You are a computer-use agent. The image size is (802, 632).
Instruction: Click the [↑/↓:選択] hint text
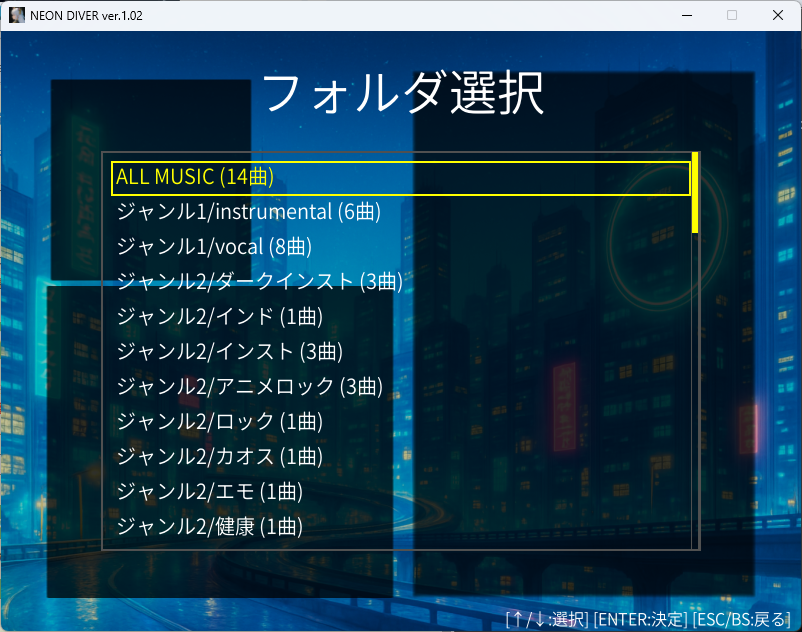(x=547, y=619)
